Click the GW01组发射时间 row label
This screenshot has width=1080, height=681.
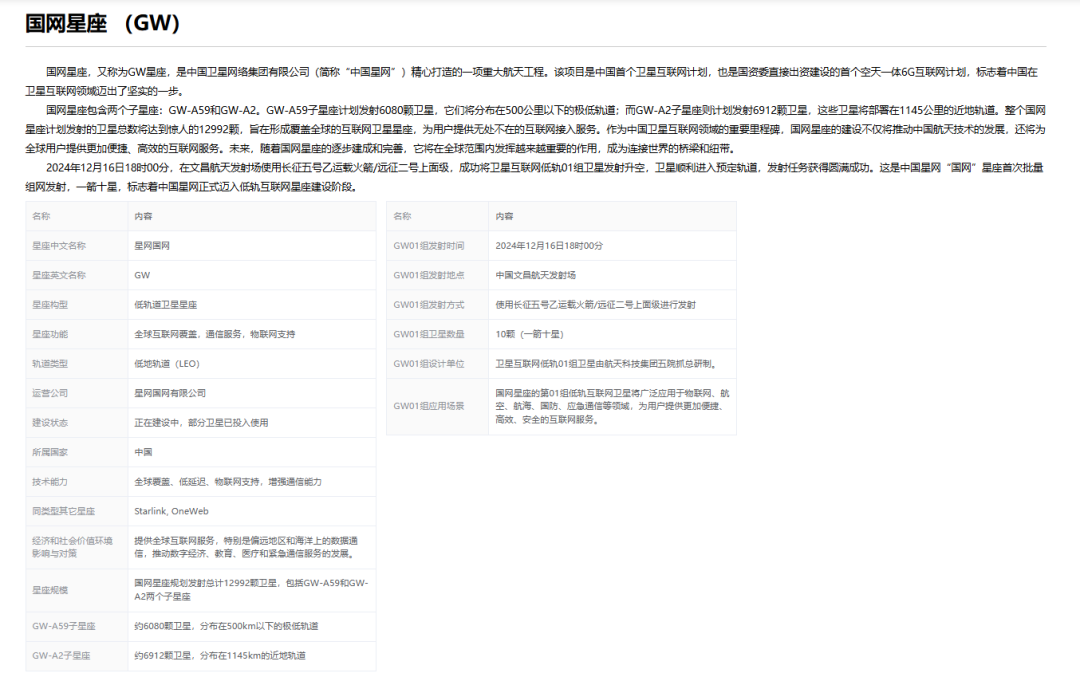pyautogui.click(x=428, y=245)
